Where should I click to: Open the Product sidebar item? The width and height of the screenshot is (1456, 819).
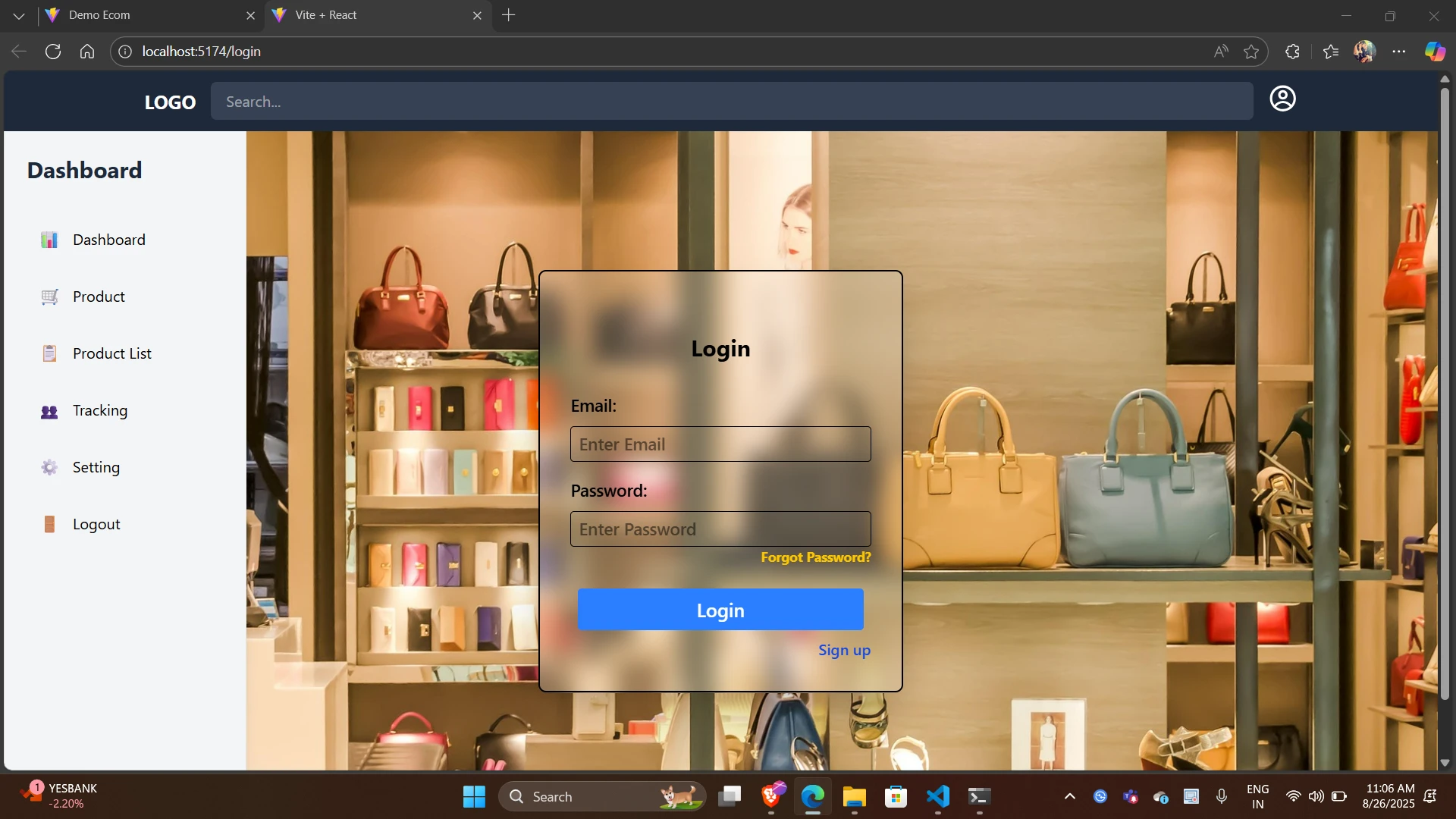coord(99,297)
